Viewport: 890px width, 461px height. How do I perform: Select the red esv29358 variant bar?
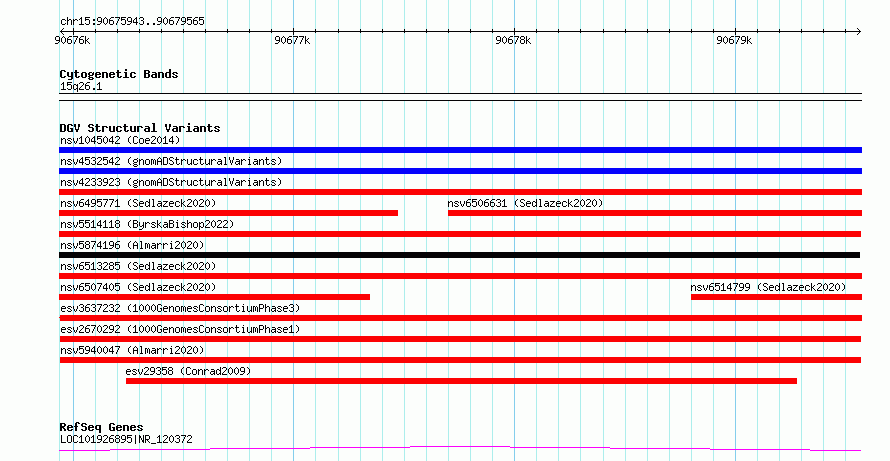461,381
